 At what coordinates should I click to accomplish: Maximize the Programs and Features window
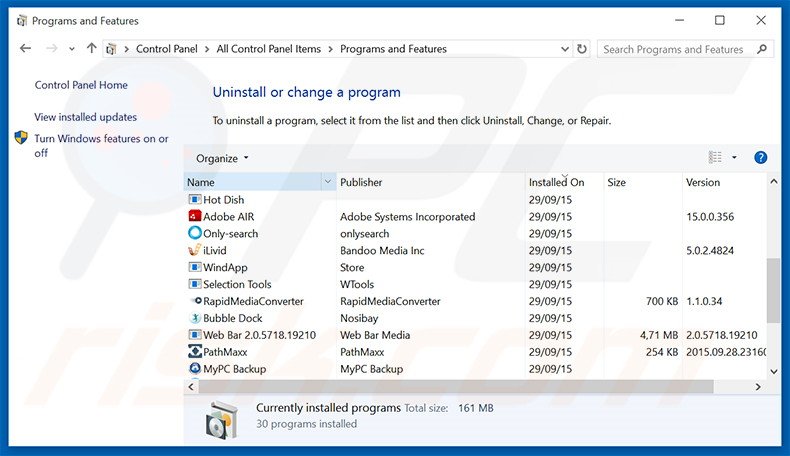point(720,20)
